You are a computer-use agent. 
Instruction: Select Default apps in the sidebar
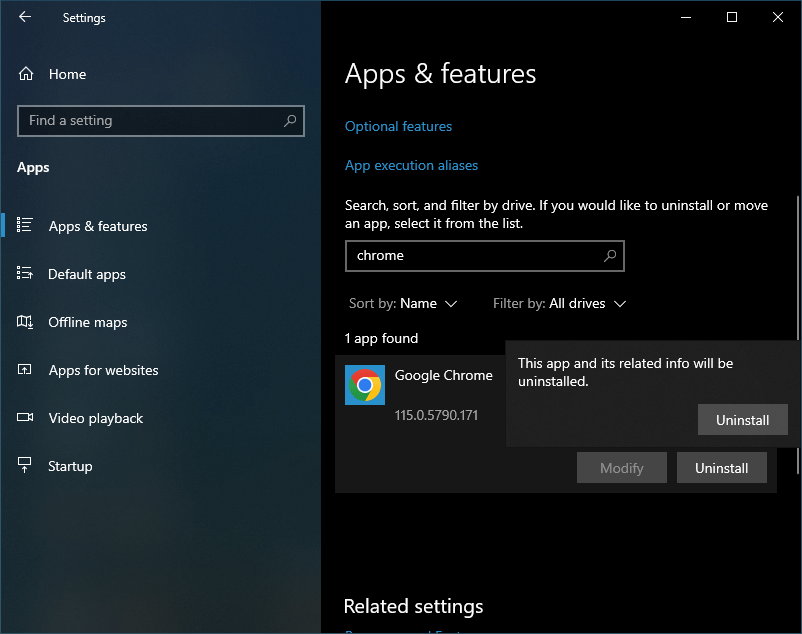point(86,274)
